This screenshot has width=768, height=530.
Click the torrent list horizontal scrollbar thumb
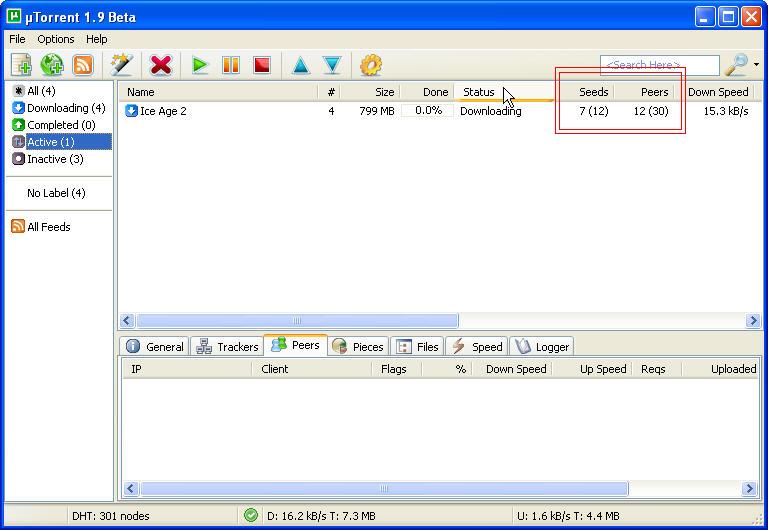[x=297, y=321]
